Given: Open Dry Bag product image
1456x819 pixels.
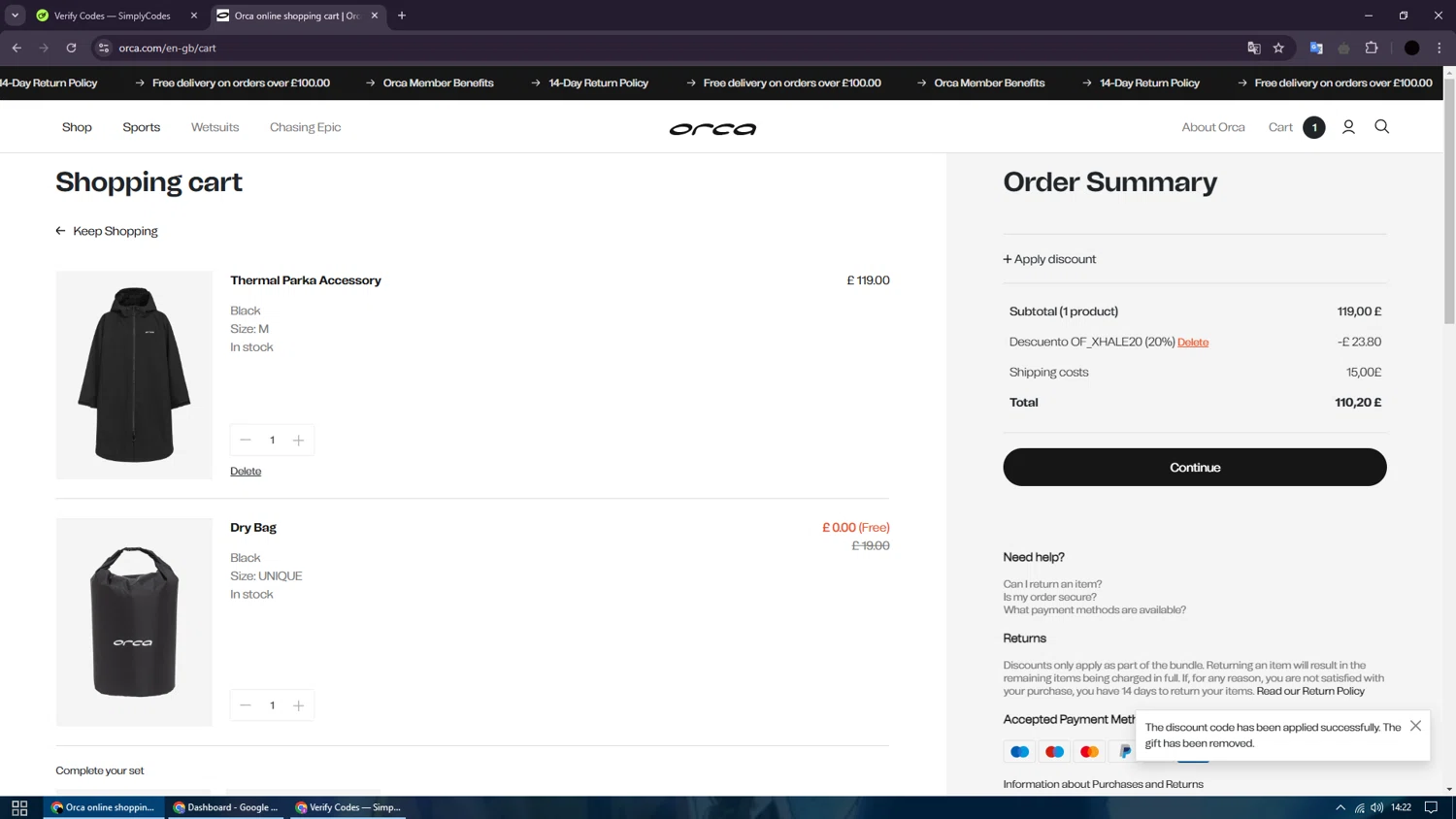Looking at the screenshot, I should (134, 622).
